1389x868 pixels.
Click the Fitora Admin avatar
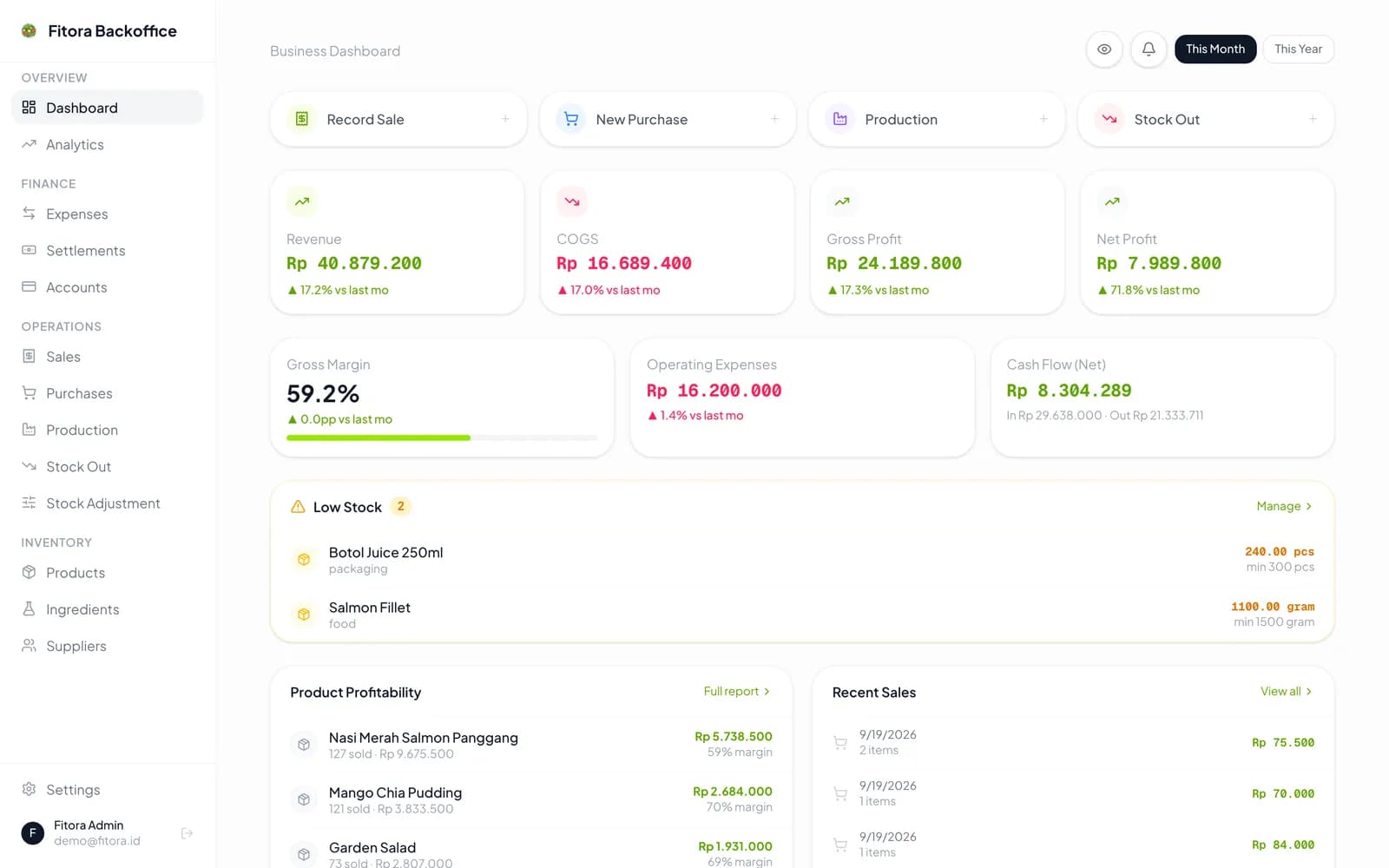32,833
